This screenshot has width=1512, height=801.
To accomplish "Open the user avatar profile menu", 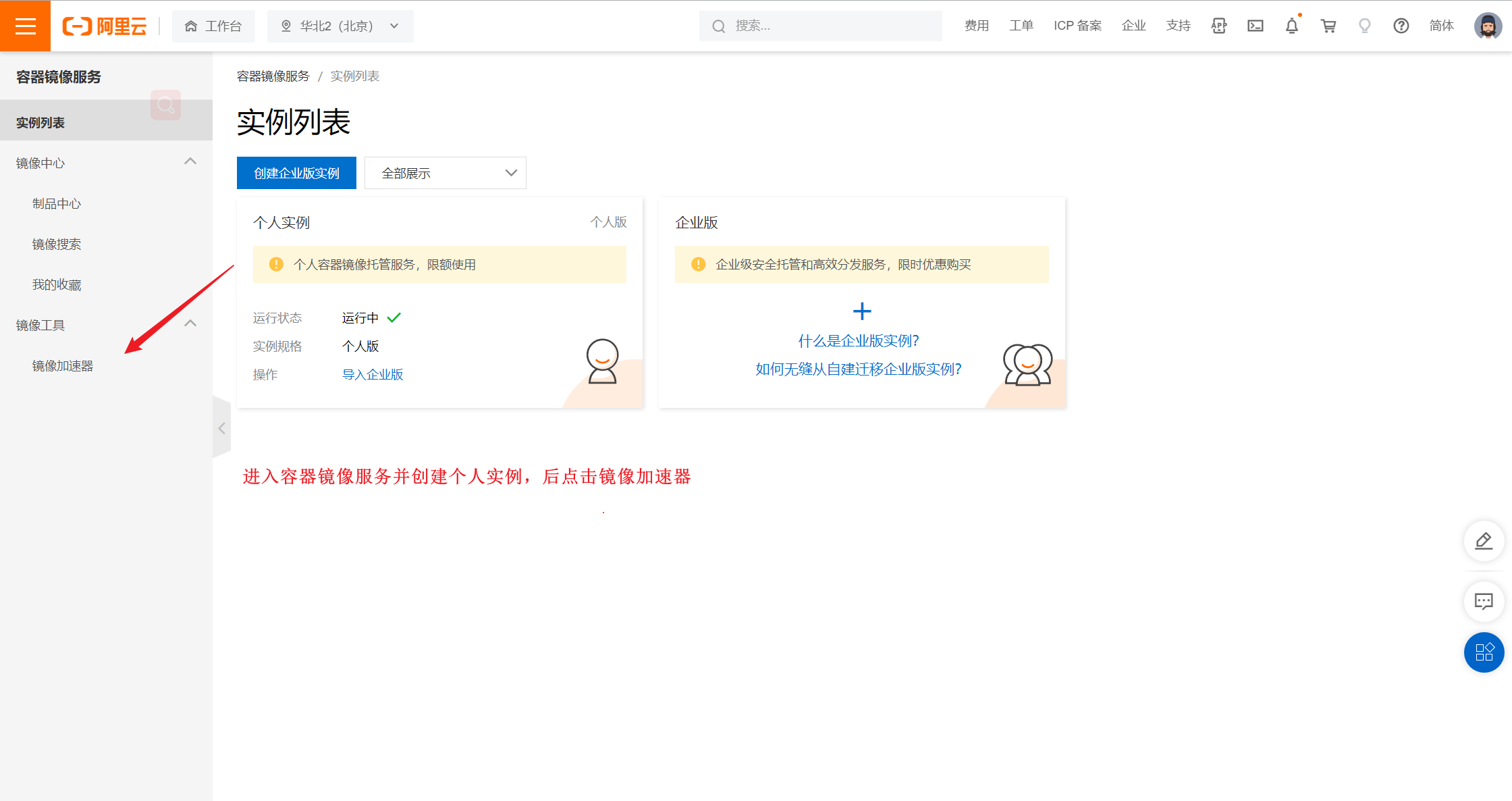I will pos(1488,26).
